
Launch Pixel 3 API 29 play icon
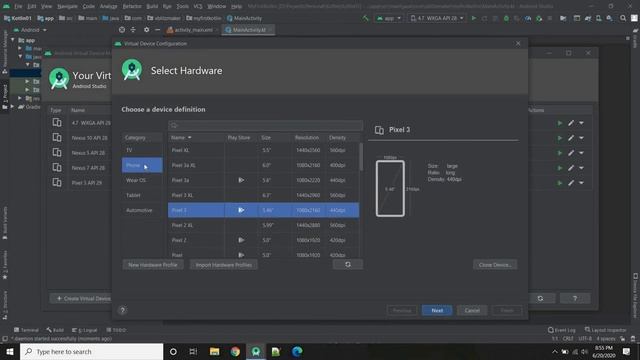click(x=560, y=183)
